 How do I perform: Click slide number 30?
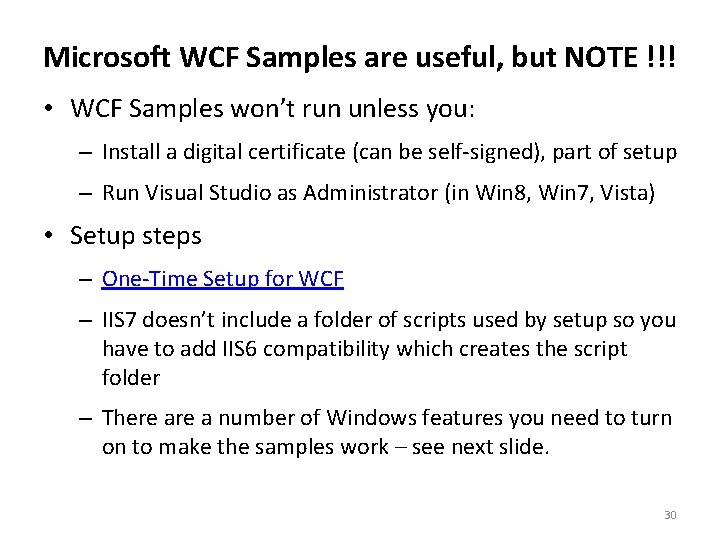670,515
